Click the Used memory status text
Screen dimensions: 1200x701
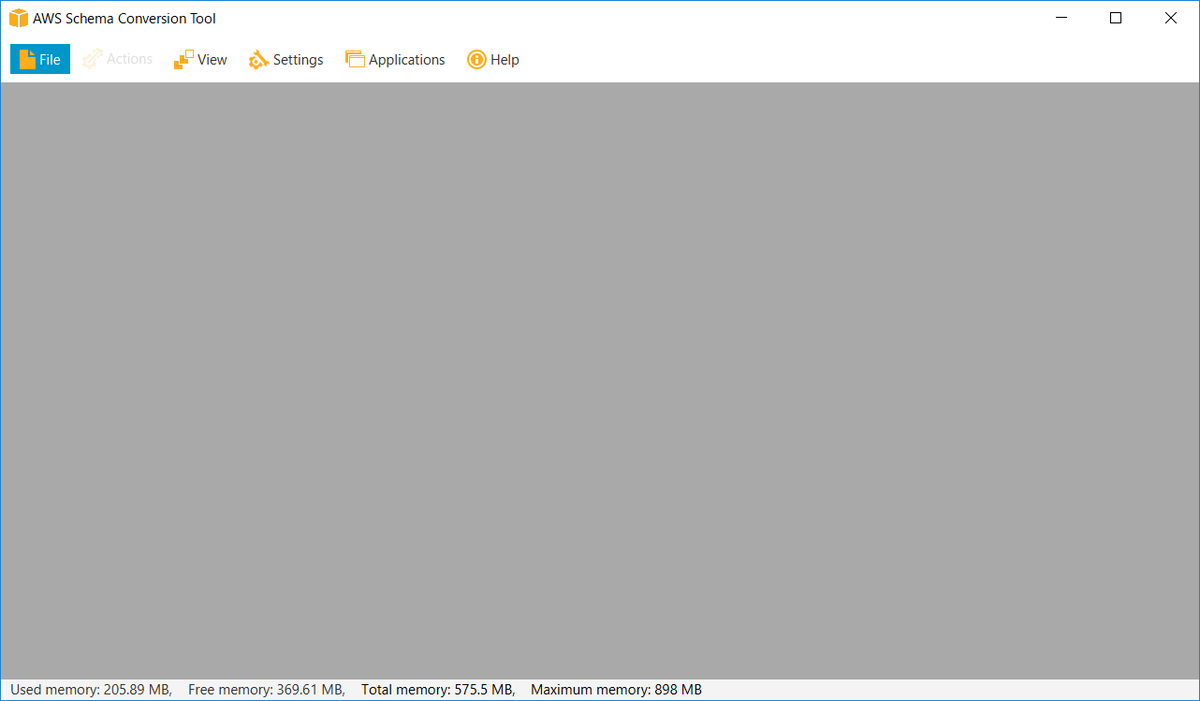point(91,690)
